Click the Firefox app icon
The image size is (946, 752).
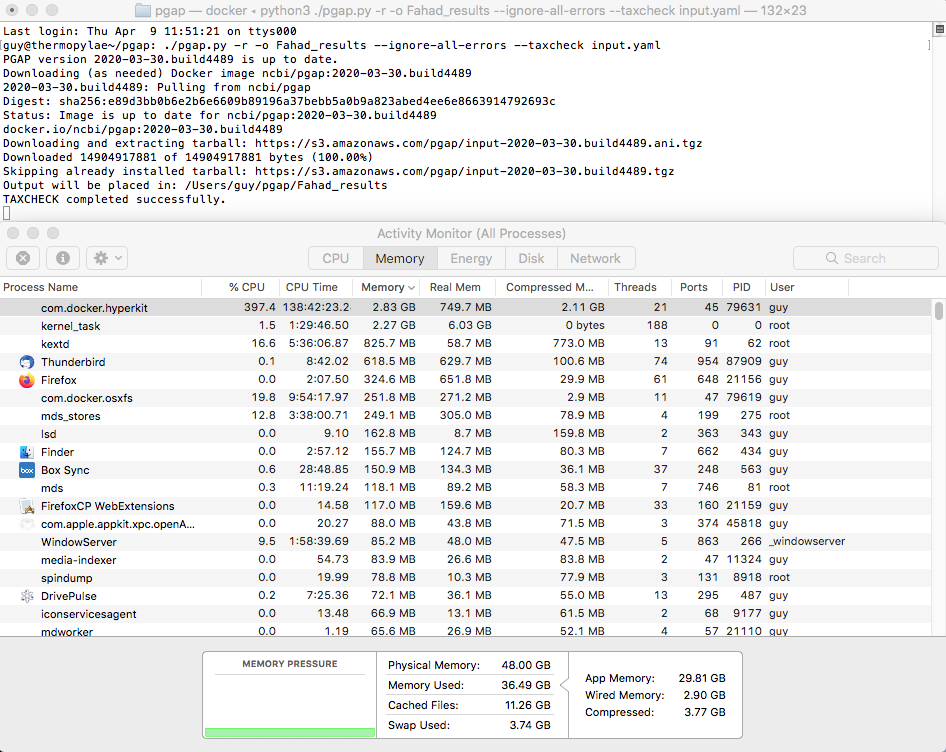click(x=27, y=380)
